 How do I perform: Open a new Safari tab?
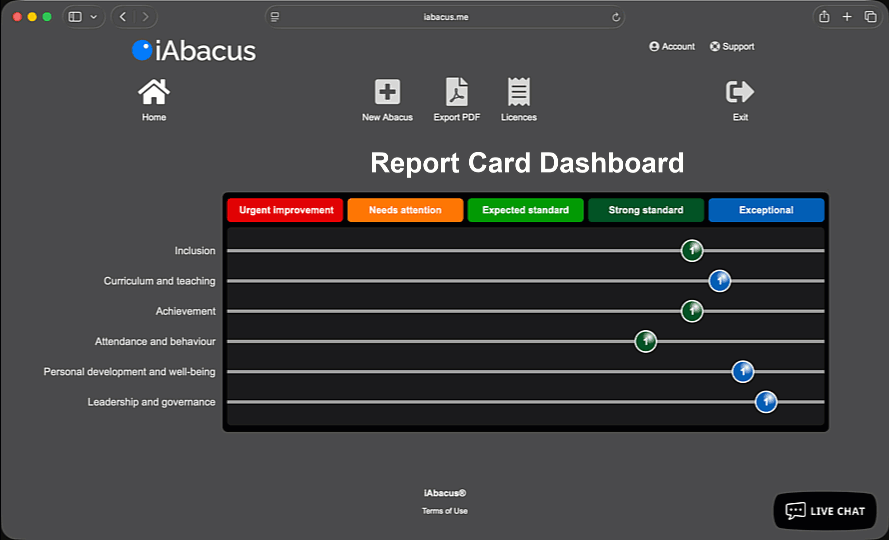847,17
